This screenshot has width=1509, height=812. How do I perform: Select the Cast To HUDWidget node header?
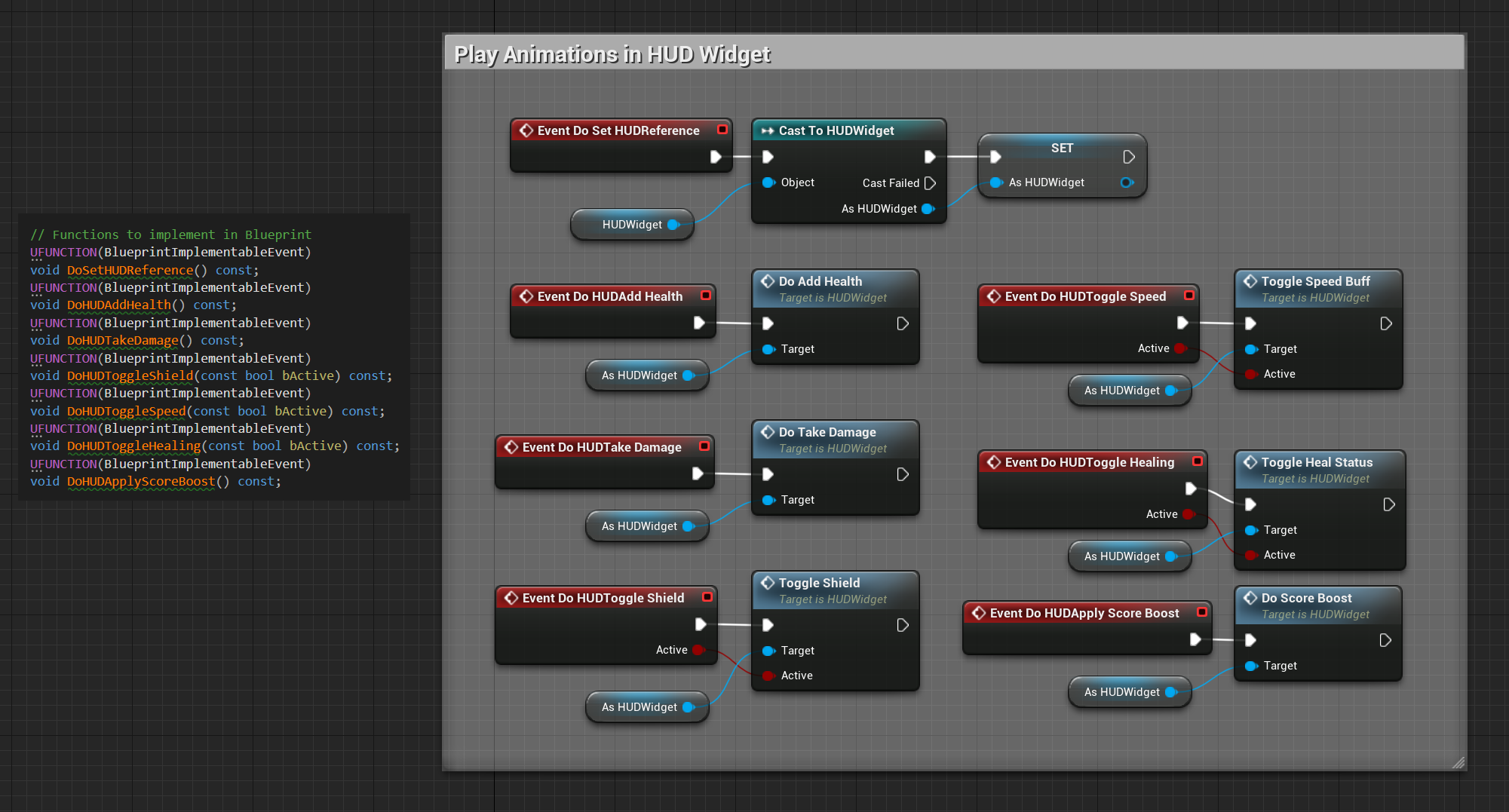tap(848, 130)
